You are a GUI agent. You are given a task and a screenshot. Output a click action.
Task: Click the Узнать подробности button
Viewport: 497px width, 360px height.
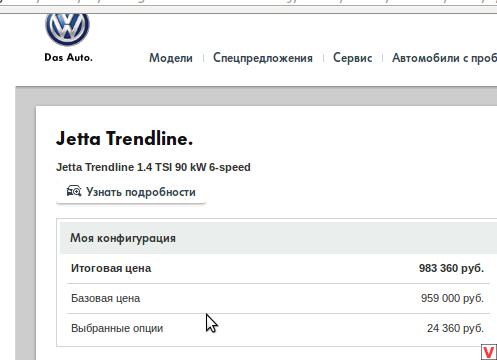coord(131,192)
